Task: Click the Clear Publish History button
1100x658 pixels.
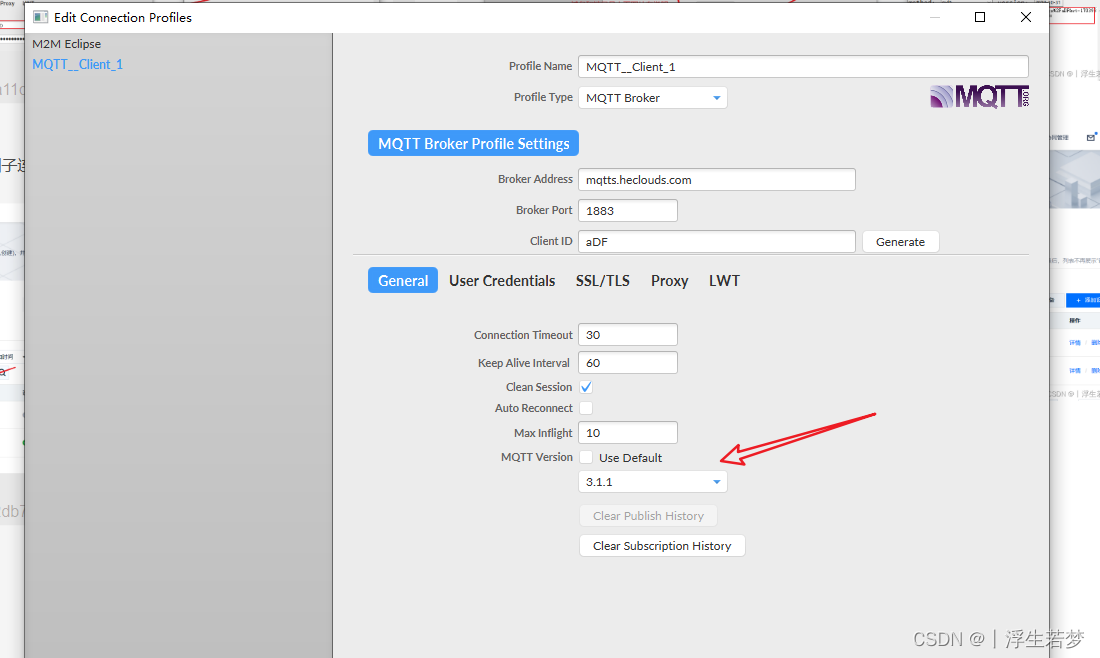Action: pos(648,516)
